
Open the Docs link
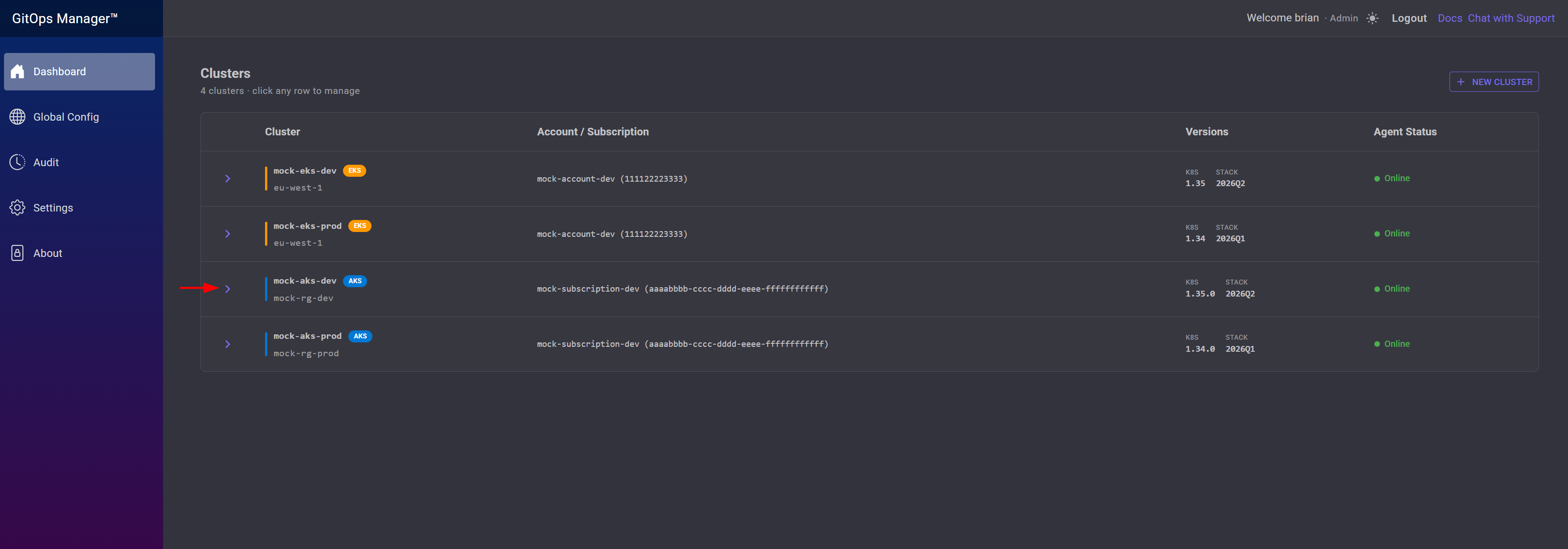pyautogui.click(x=1450, y=18)
